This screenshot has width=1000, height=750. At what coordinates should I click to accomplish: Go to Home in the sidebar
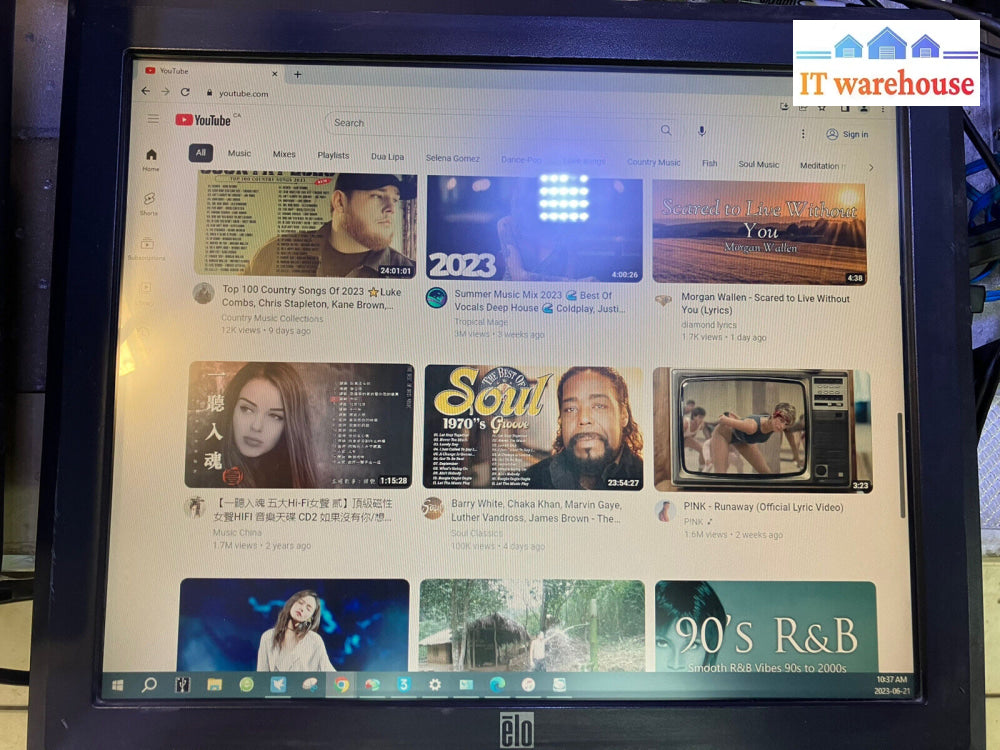point(151,159)
